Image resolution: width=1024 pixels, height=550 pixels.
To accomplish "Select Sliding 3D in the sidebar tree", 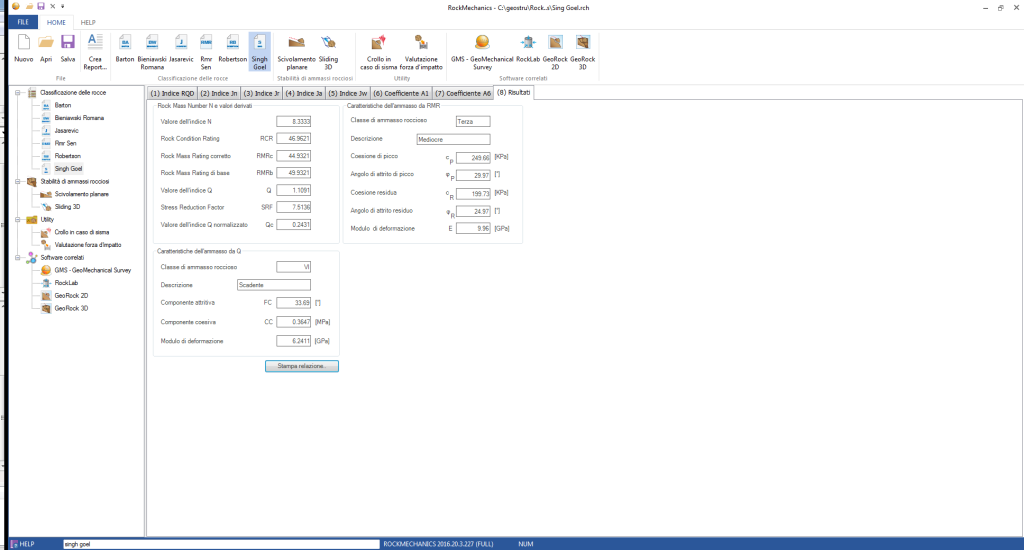I will [x=68, y=206].
